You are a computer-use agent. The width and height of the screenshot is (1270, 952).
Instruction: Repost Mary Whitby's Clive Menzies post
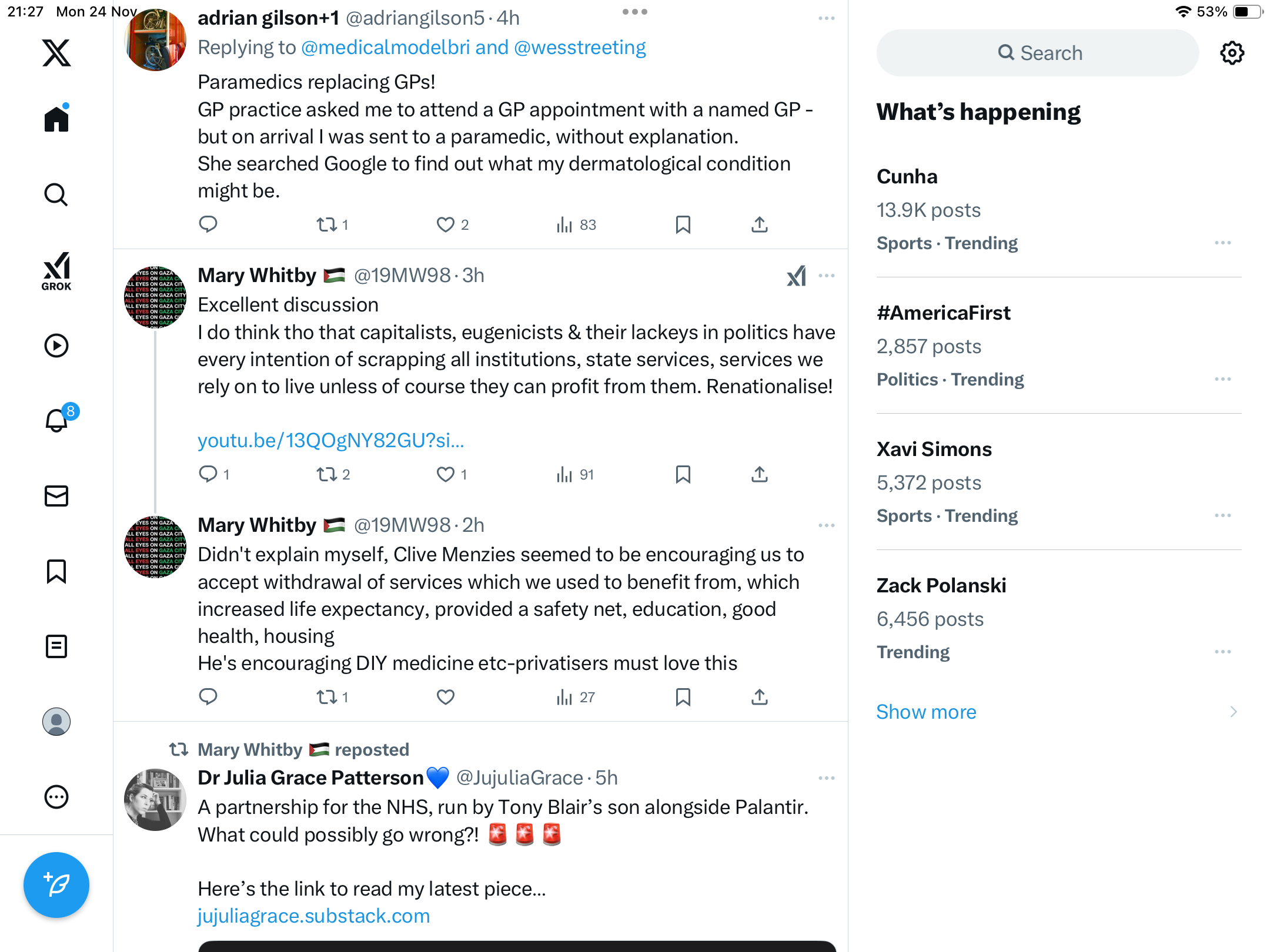[x=327, y=697]
